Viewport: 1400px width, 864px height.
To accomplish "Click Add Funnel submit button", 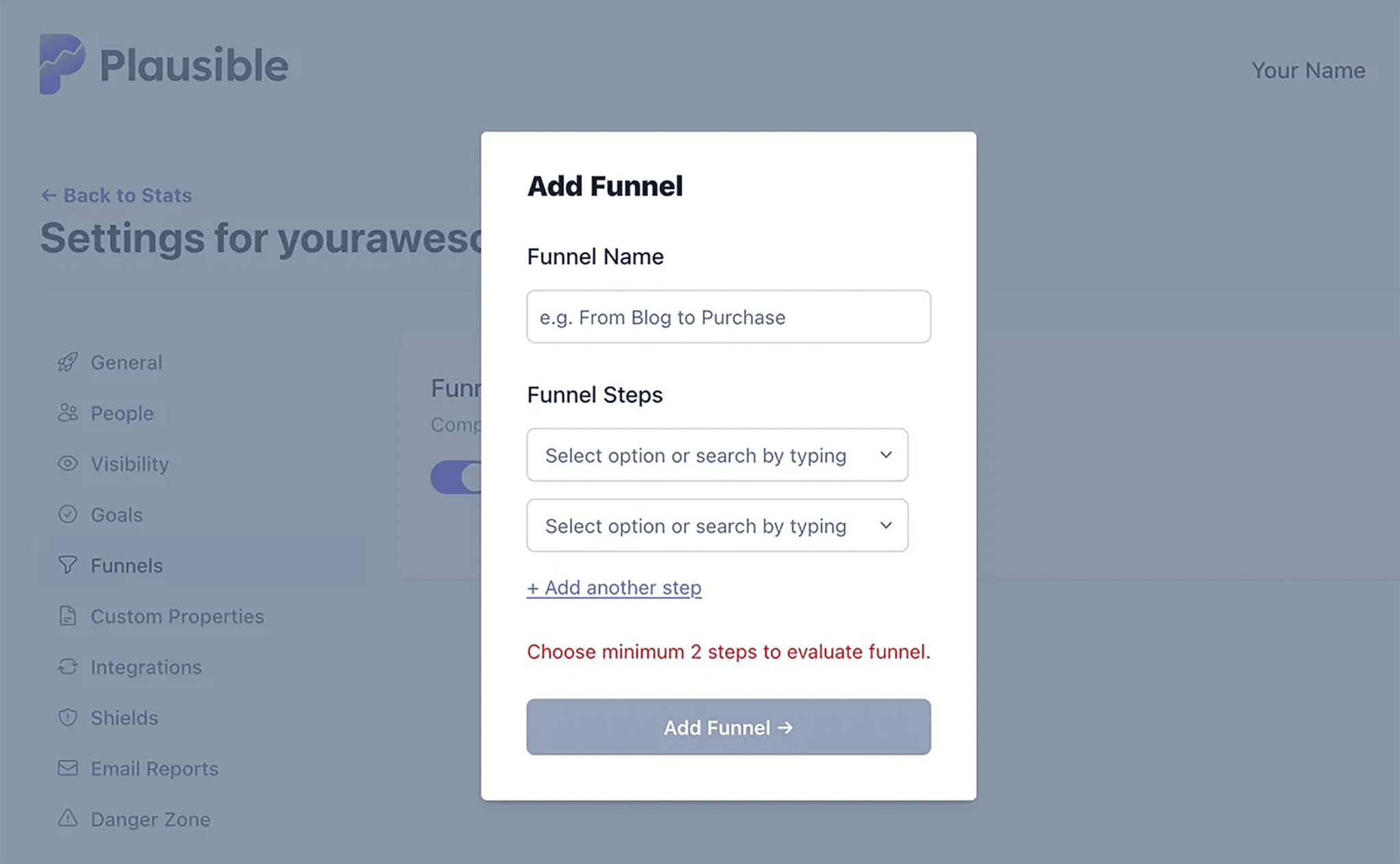I will (728, 727).
